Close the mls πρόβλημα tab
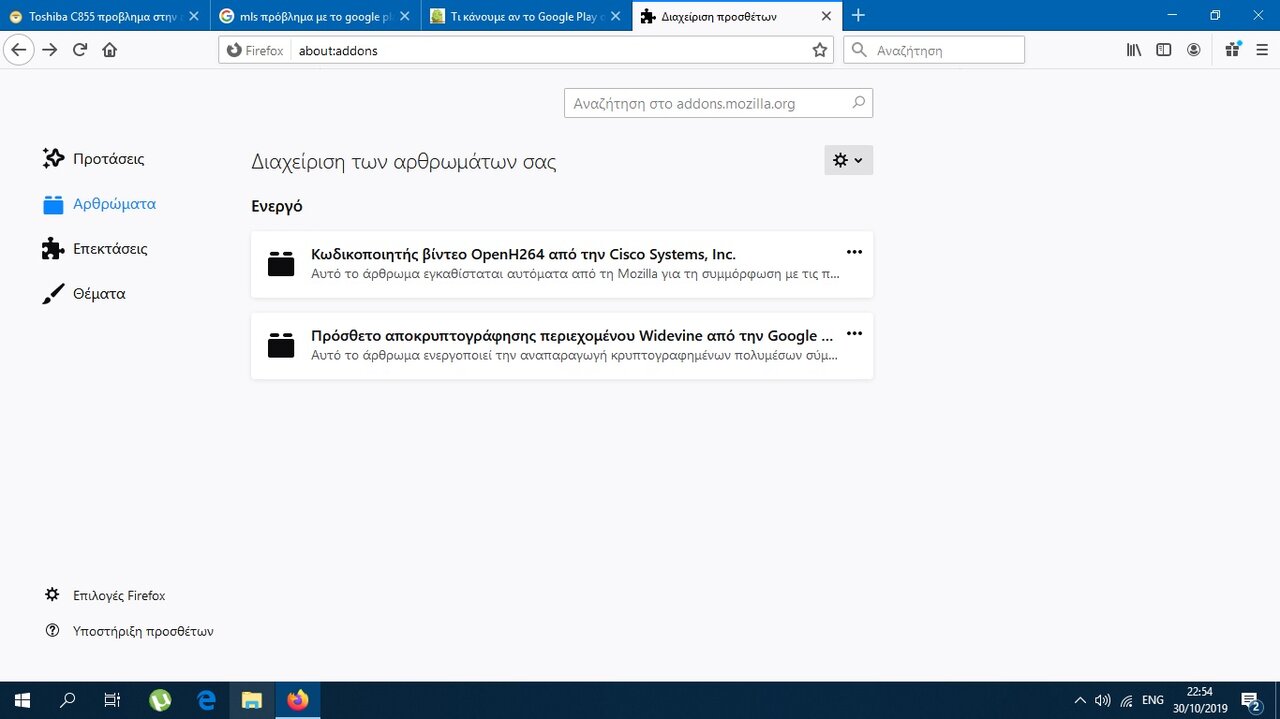The image size is (1280, 719). (x=404, y=16)
